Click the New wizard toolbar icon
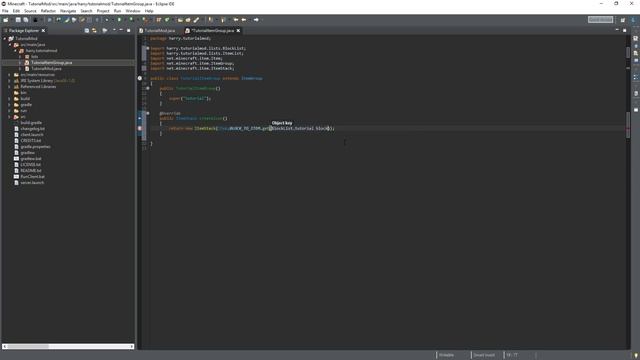 point(6,20)
